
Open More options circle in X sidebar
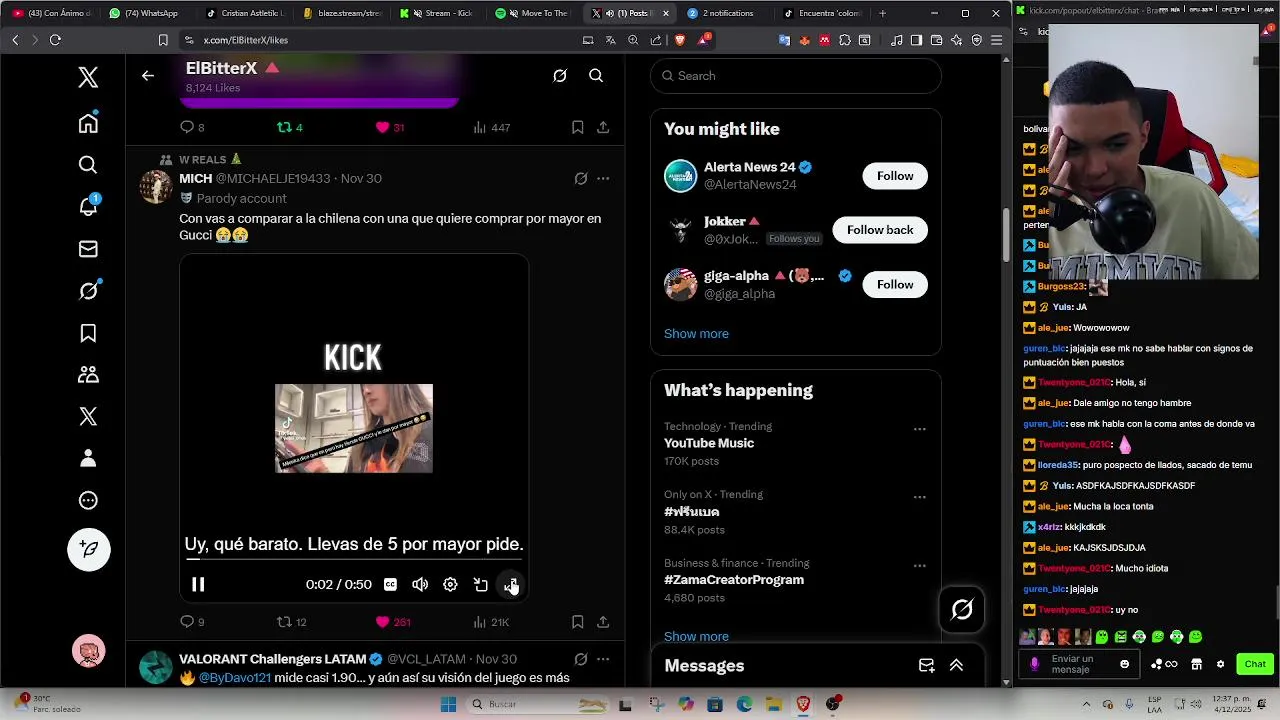(88, 501)
